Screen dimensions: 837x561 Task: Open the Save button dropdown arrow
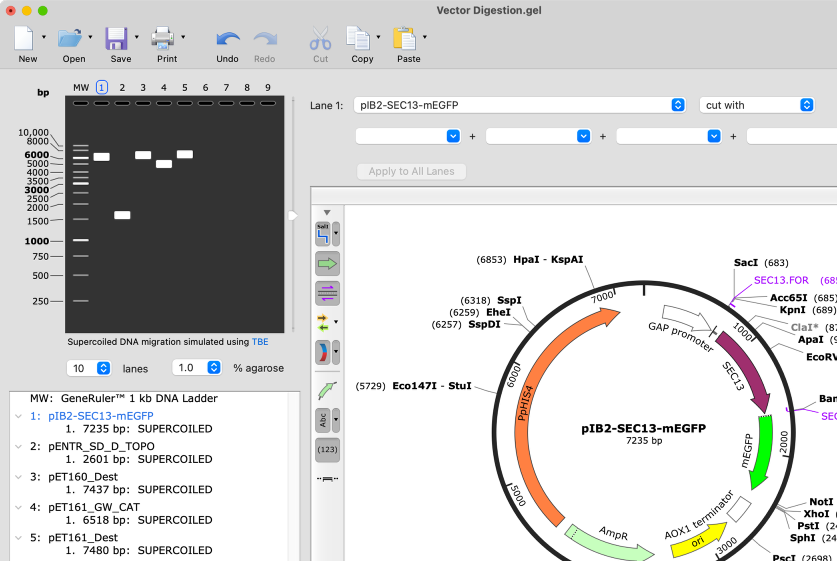137,37
